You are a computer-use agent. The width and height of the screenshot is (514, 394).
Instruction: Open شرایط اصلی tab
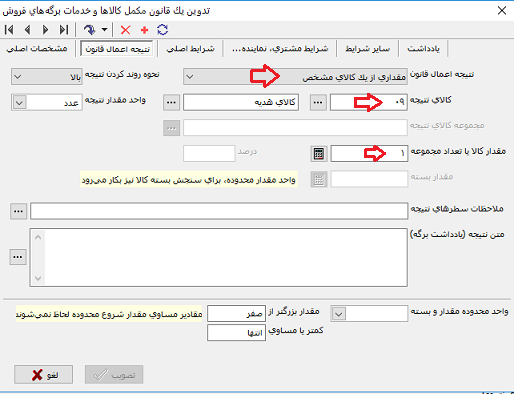[190, 49]
